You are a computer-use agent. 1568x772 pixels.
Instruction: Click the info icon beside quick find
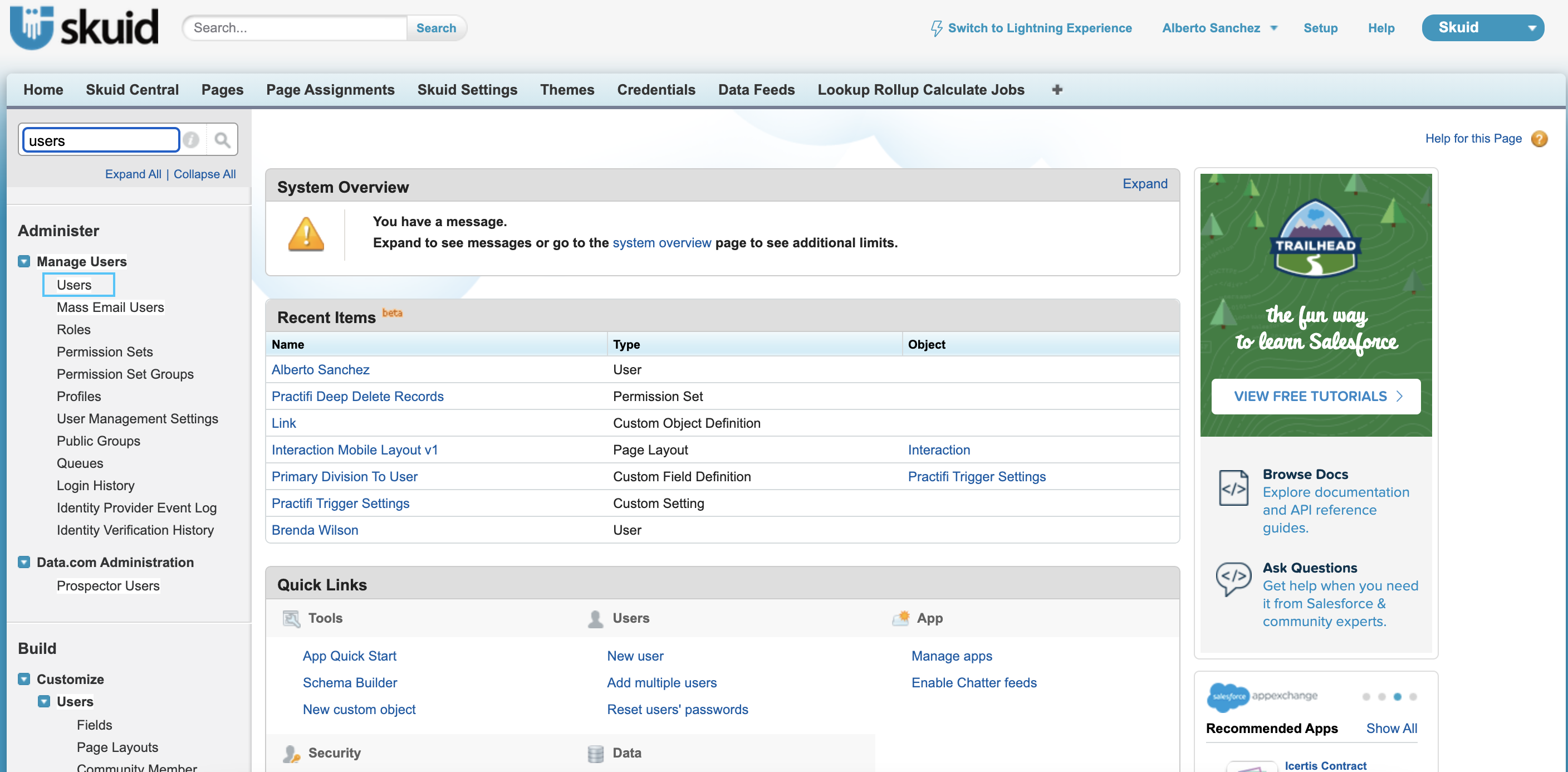[x=191, y=140]
